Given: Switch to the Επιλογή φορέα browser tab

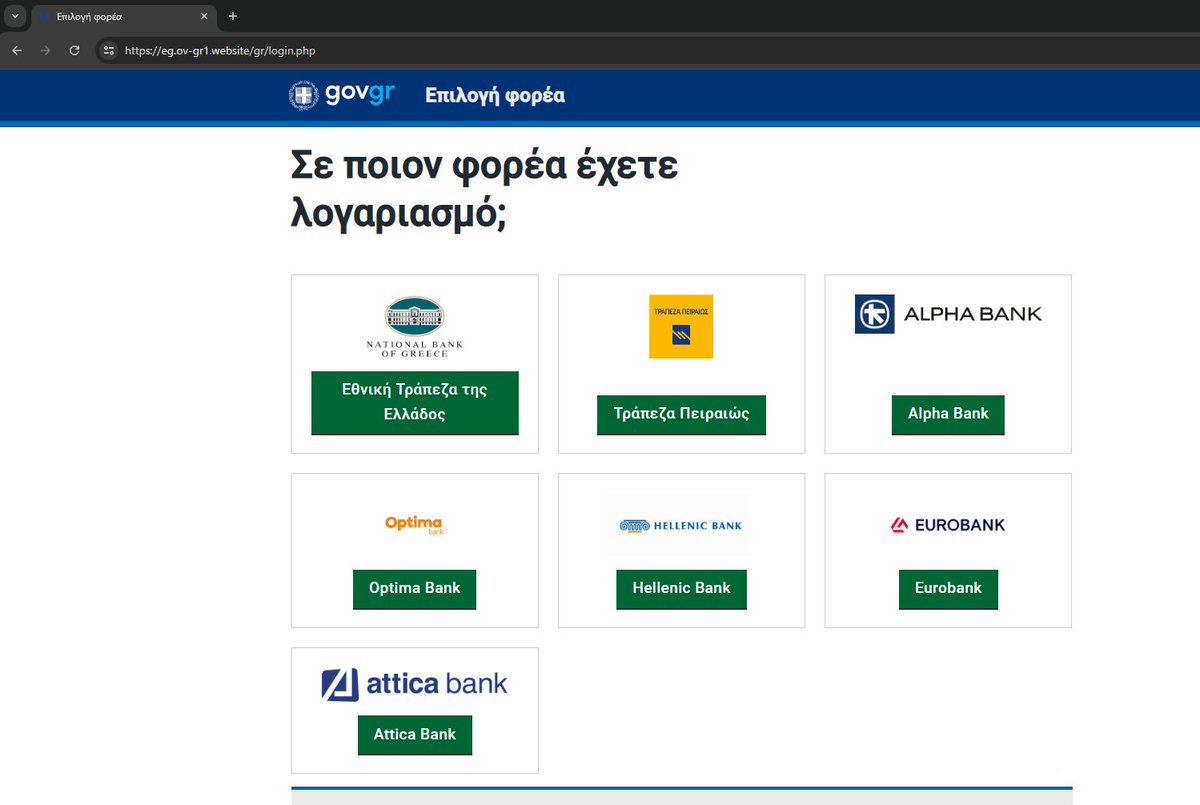Looking at the screenshot, I should coord(120,16).
